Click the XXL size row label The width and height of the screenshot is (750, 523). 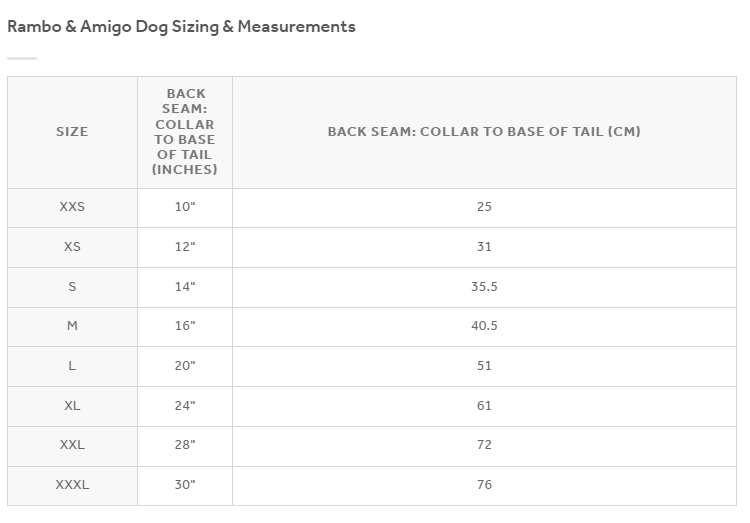click(72, 445)
